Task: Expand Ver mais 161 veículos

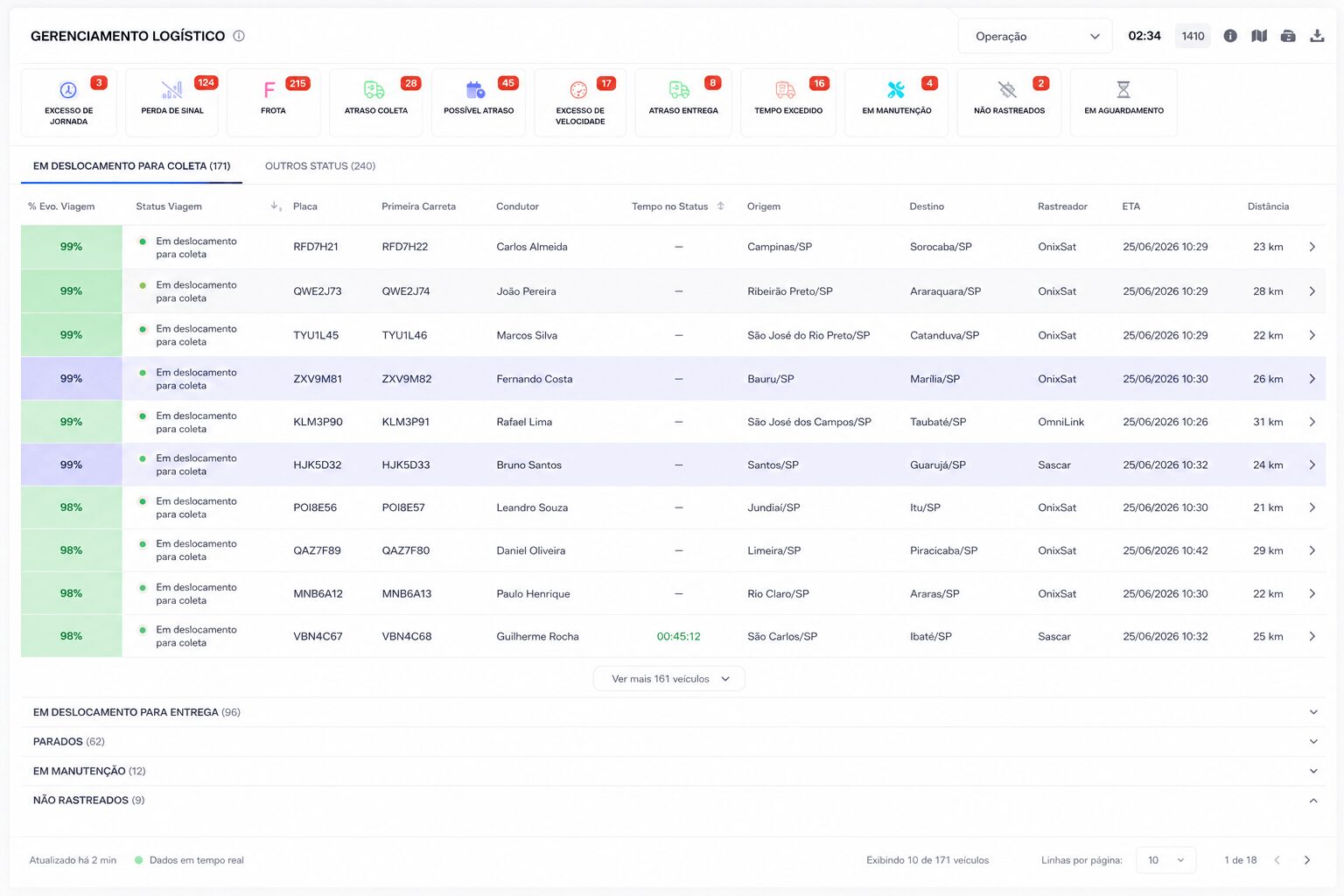Action: 669,679
